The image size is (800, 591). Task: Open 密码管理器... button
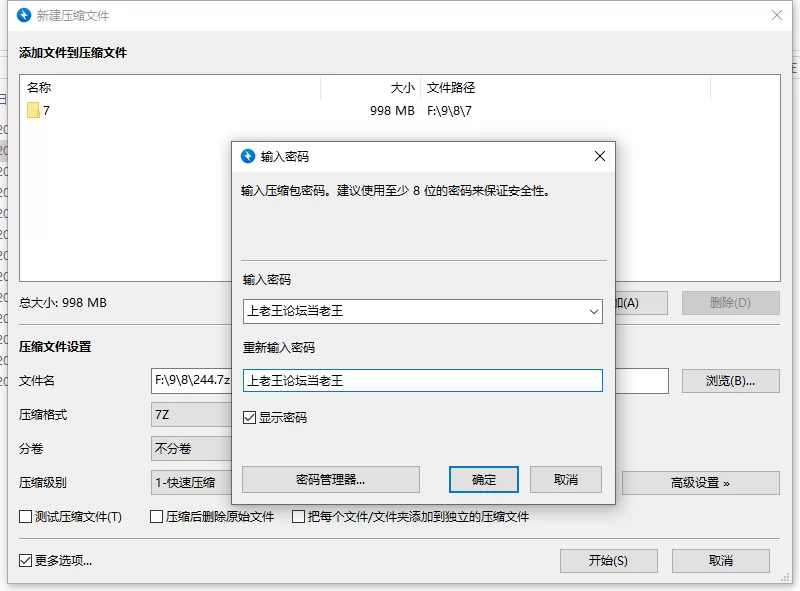[331, 480]
